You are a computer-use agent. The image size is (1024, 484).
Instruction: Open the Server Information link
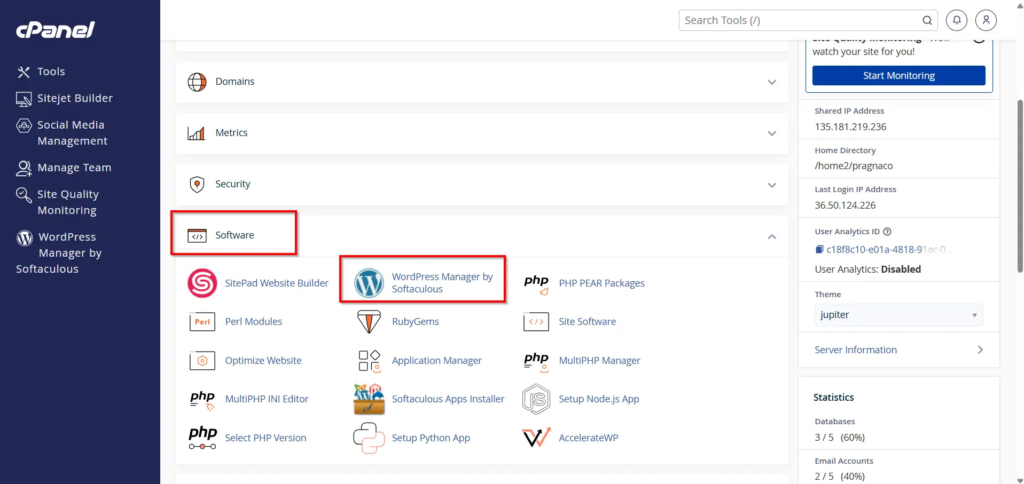click(856, 350)
